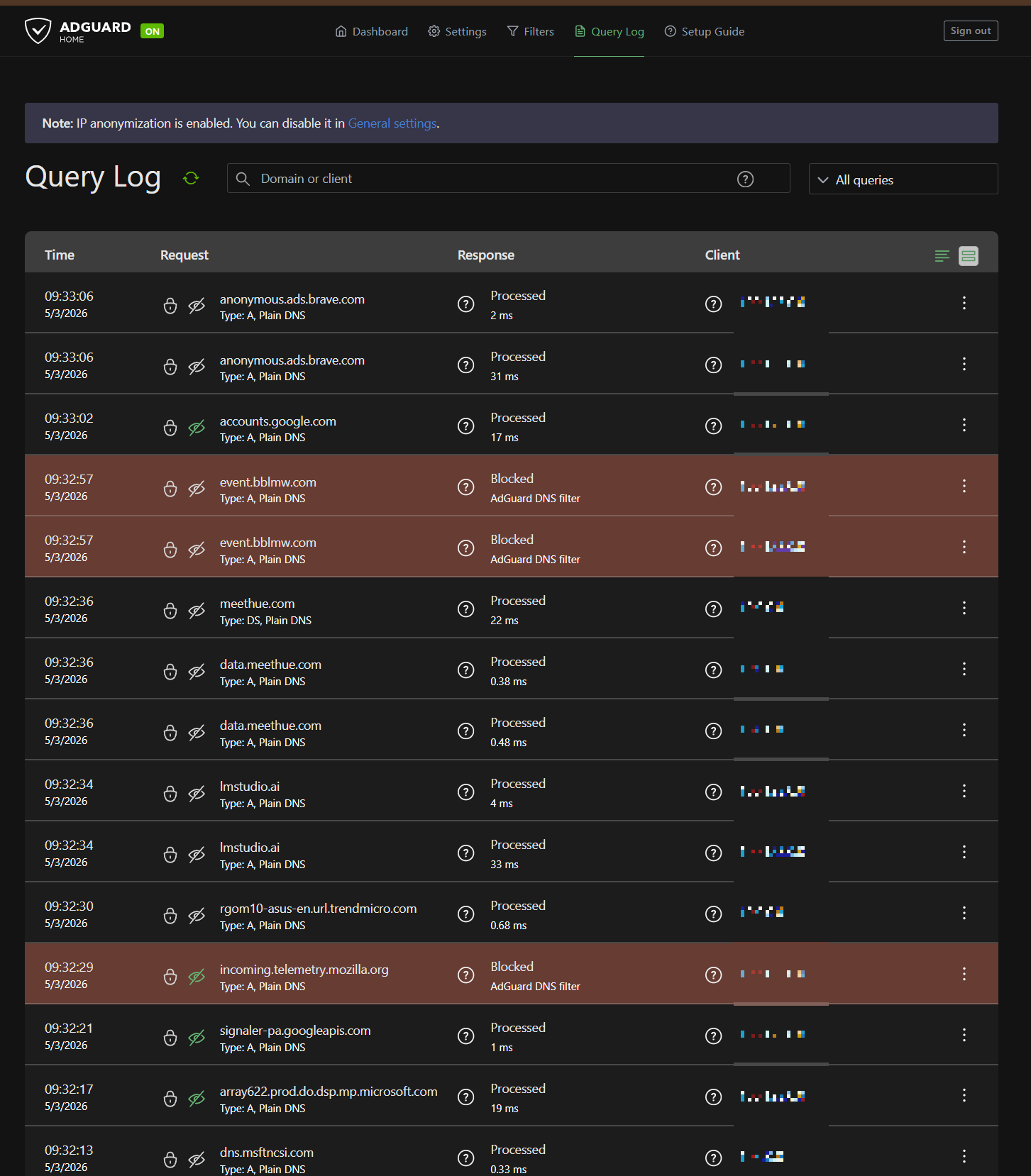Image resolution: width=1031 pixels, height=1176 pixels.
Task: Open the Dashboard tab
Action: coord(371,31)
